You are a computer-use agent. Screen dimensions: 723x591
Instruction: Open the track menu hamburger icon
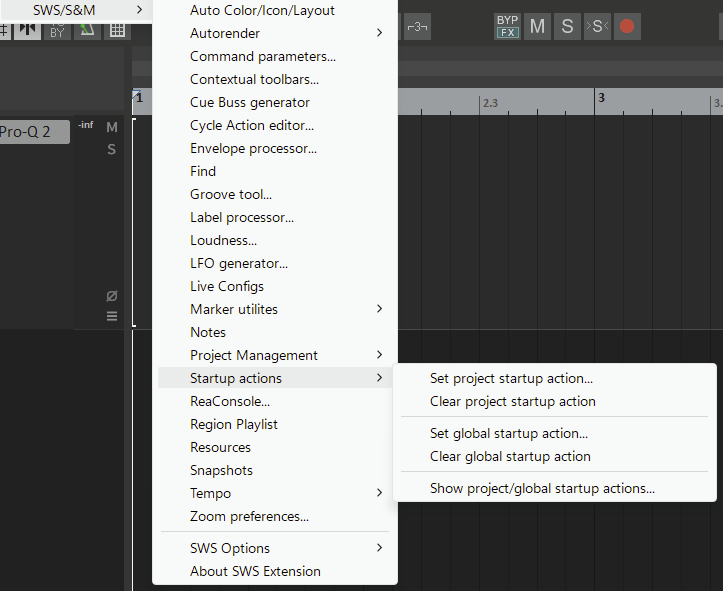(112, 316)
